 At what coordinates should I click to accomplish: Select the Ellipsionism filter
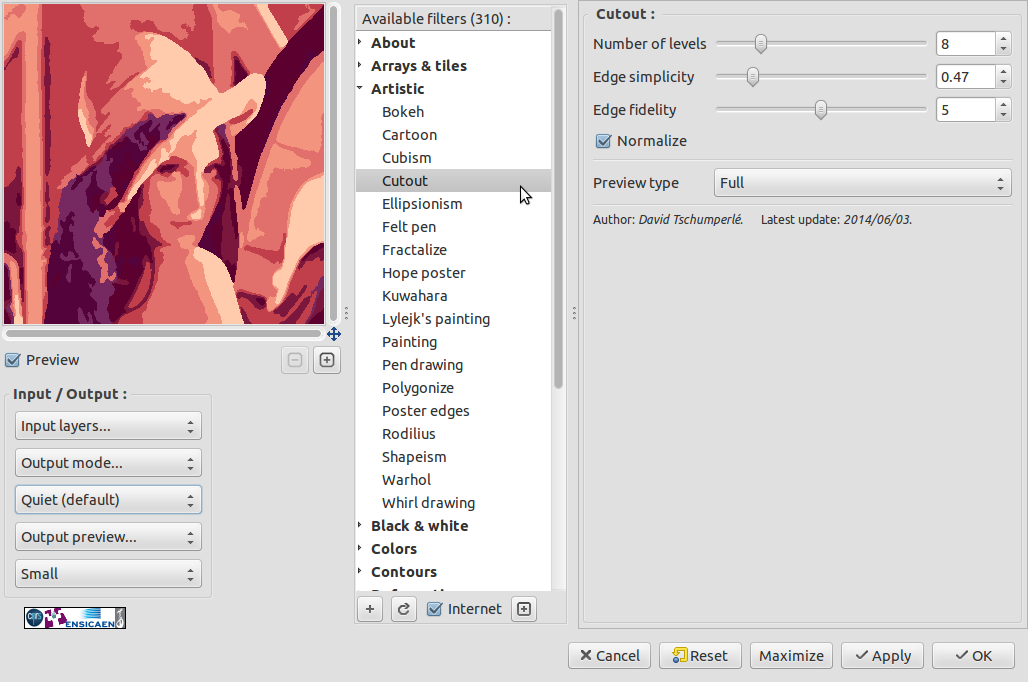coord(422,204)
